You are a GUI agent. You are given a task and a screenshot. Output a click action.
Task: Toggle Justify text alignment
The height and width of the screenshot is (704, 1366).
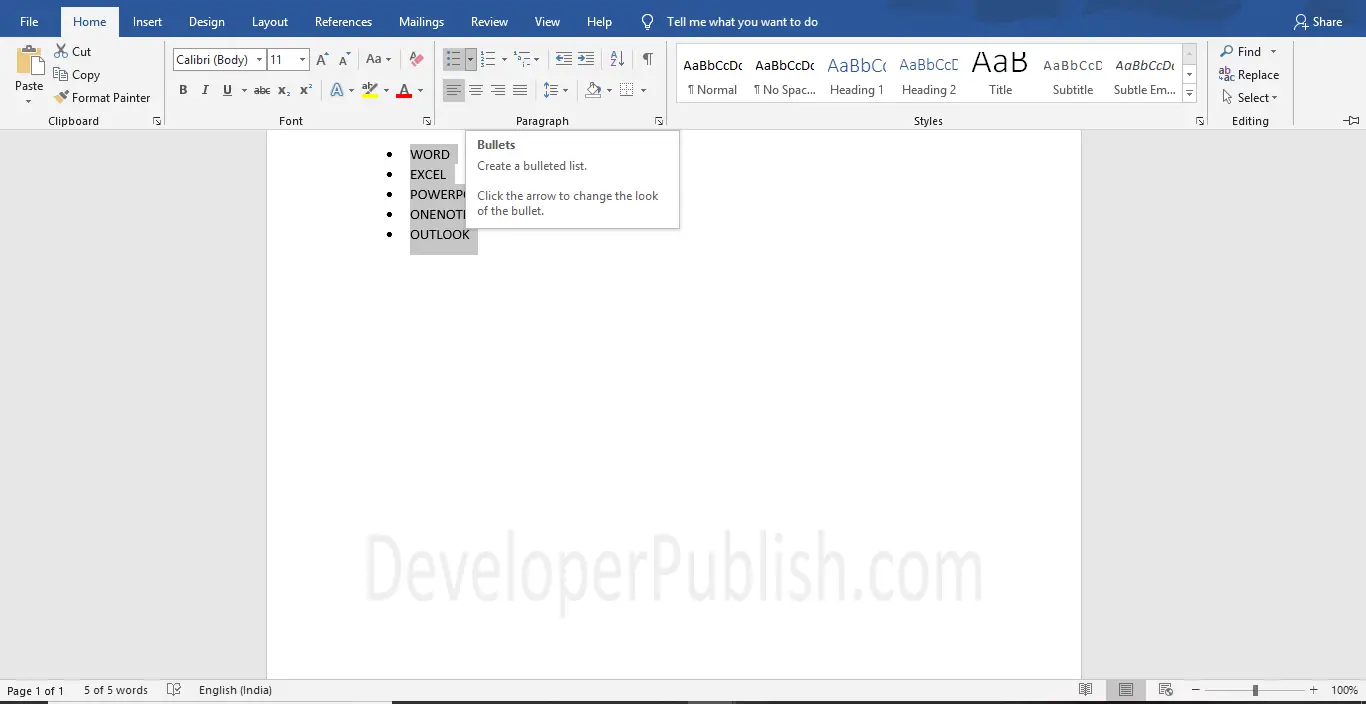click(520, 90)
